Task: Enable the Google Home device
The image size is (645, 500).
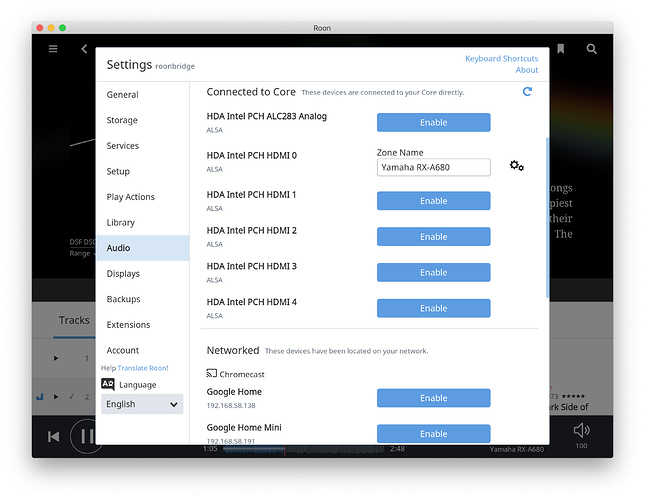Action: tap(434, 398)
